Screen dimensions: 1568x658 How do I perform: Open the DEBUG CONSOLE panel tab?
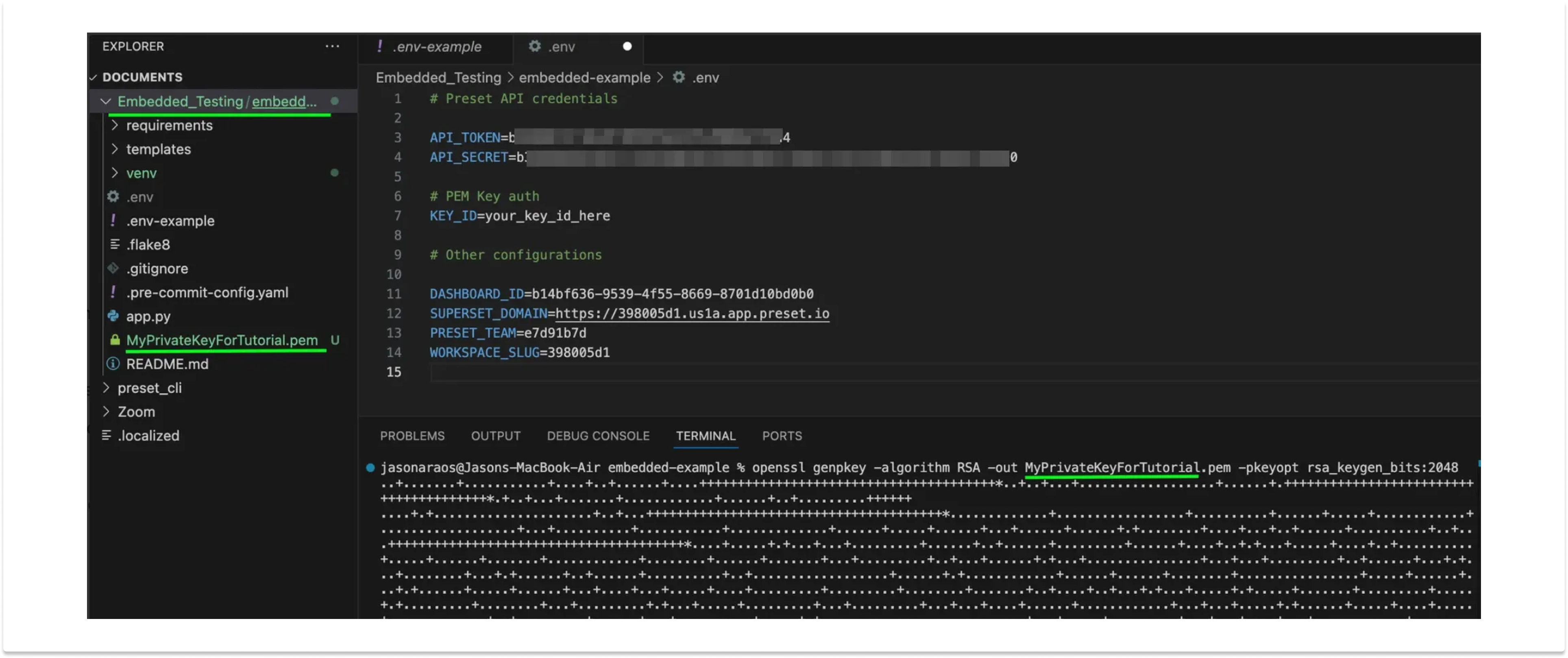pyautogui.click(x=598, y=436)
